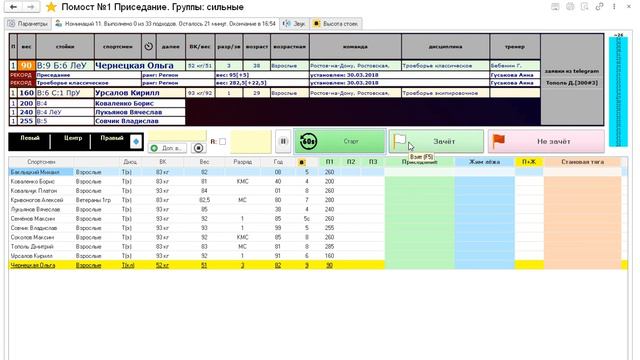
Task: Click the П1 column header
Action: pyautogui.click(x=329, y=162)
